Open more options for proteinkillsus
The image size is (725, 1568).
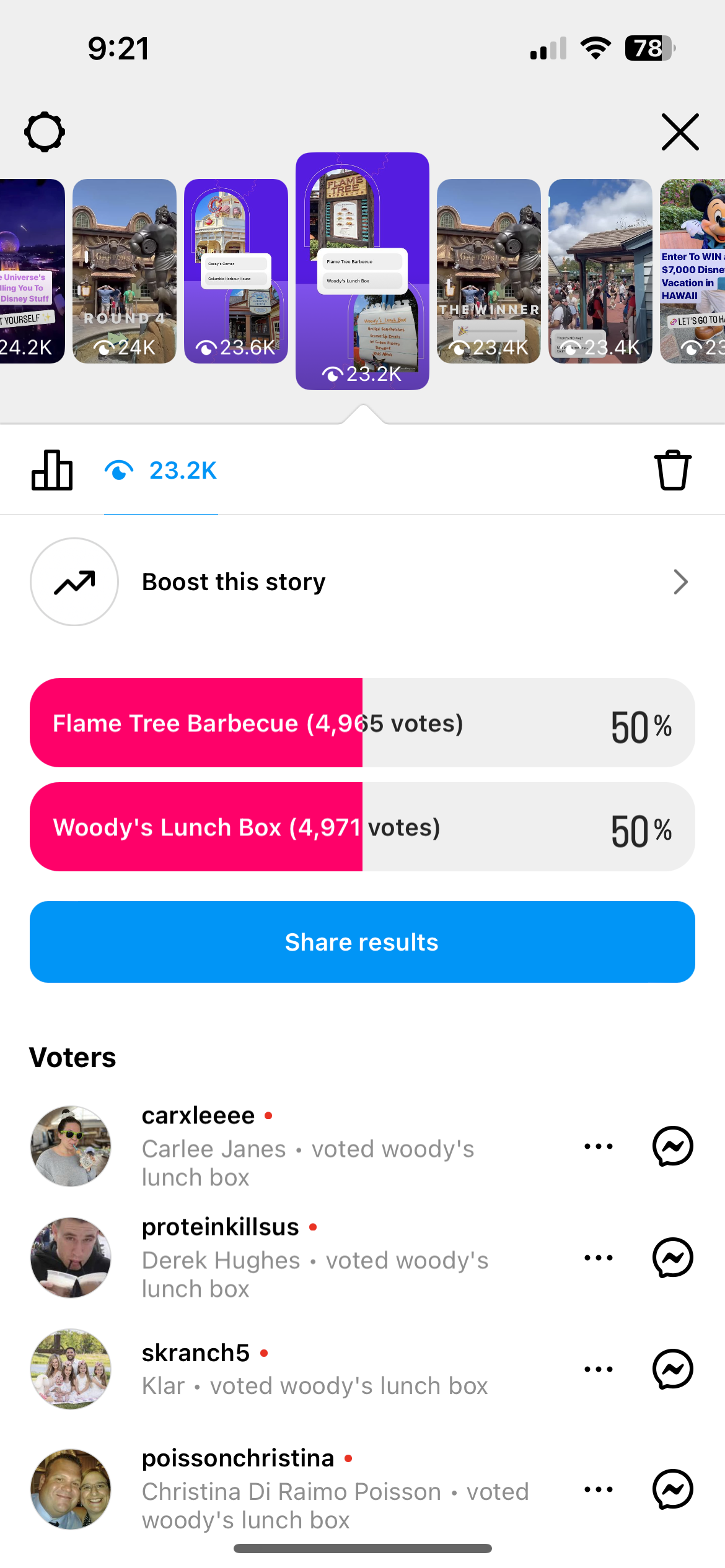599,1258
